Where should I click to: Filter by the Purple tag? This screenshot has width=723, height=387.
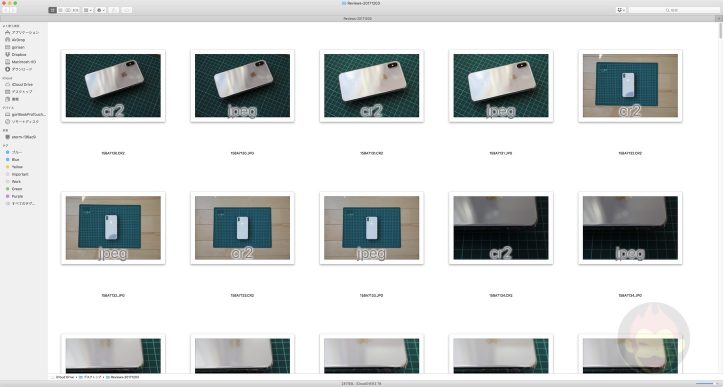(14, 196)
